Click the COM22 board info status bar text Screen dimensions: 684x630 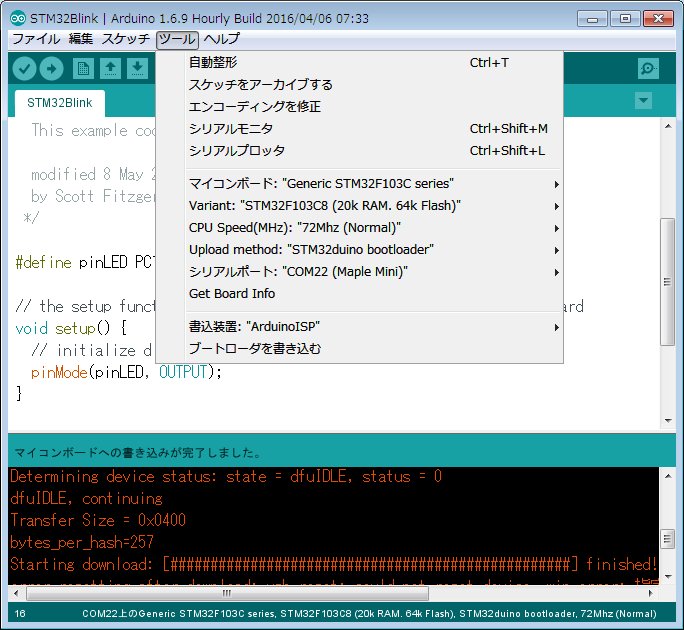[x=369, y=614]
